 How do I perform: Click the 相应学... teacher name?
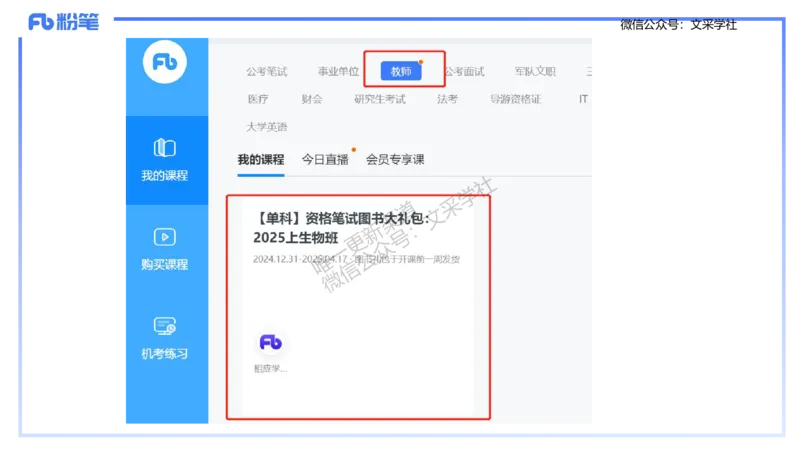[270, 368]
